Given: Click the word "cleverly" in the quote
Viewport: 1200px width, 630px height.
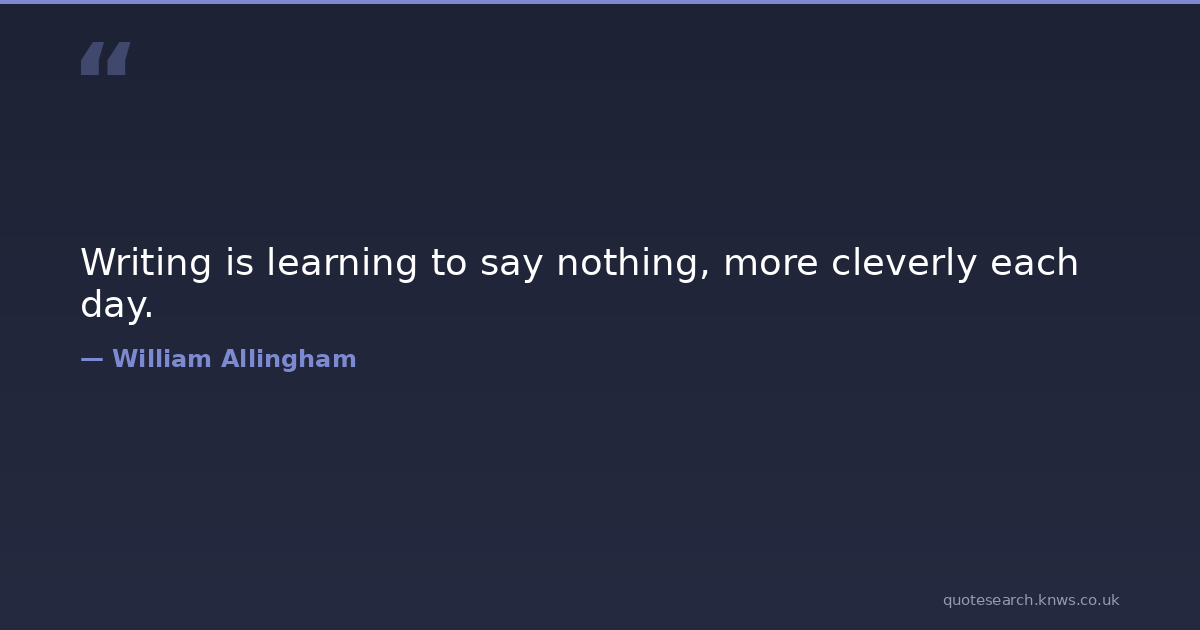Looking at the screenshot, I should [x=904, y=264].
